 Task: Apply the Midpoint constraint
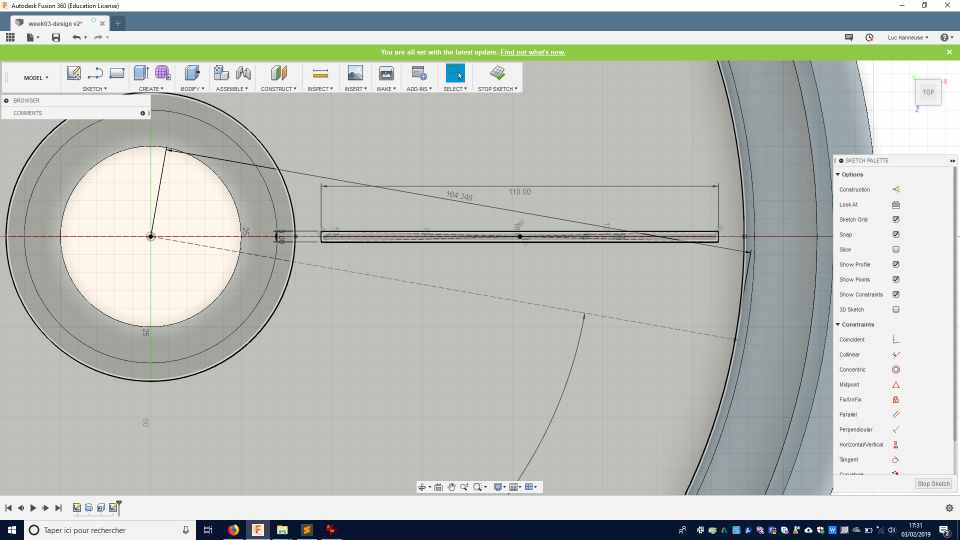[896, 384]
